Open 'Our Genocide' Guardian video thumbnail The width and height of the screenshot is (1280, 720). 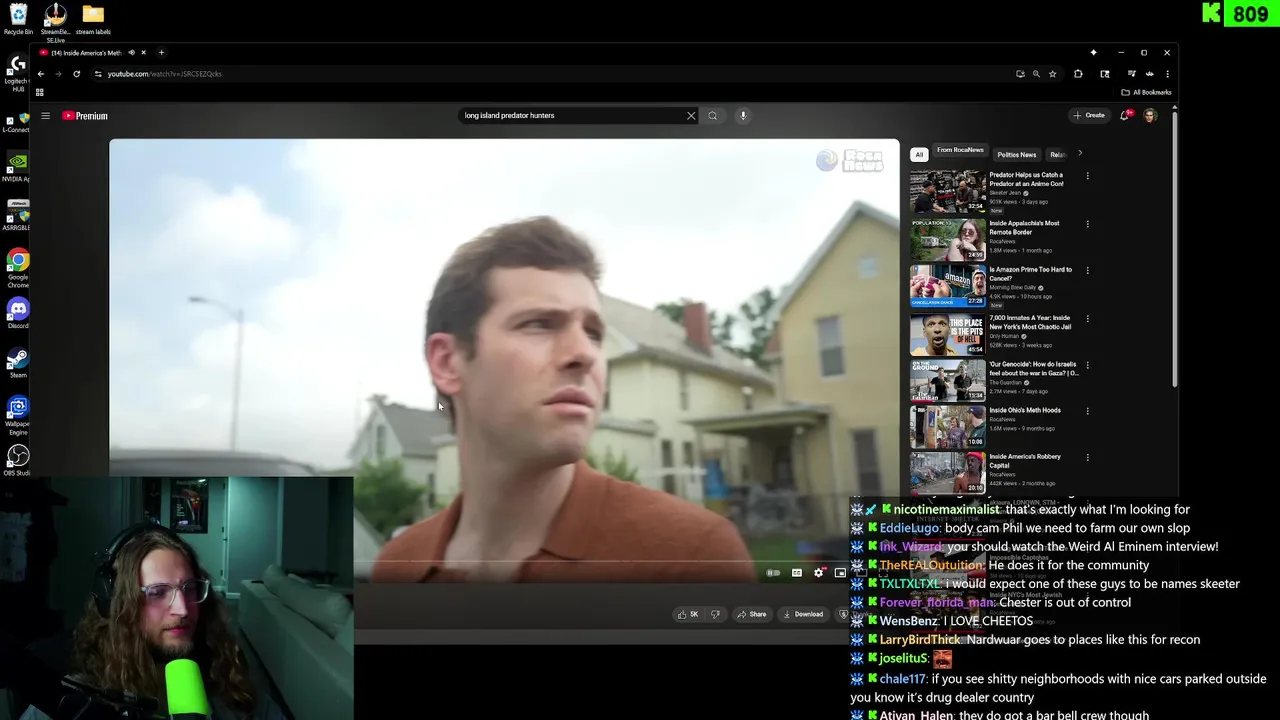pyautogui.click(x=947, y=379)
